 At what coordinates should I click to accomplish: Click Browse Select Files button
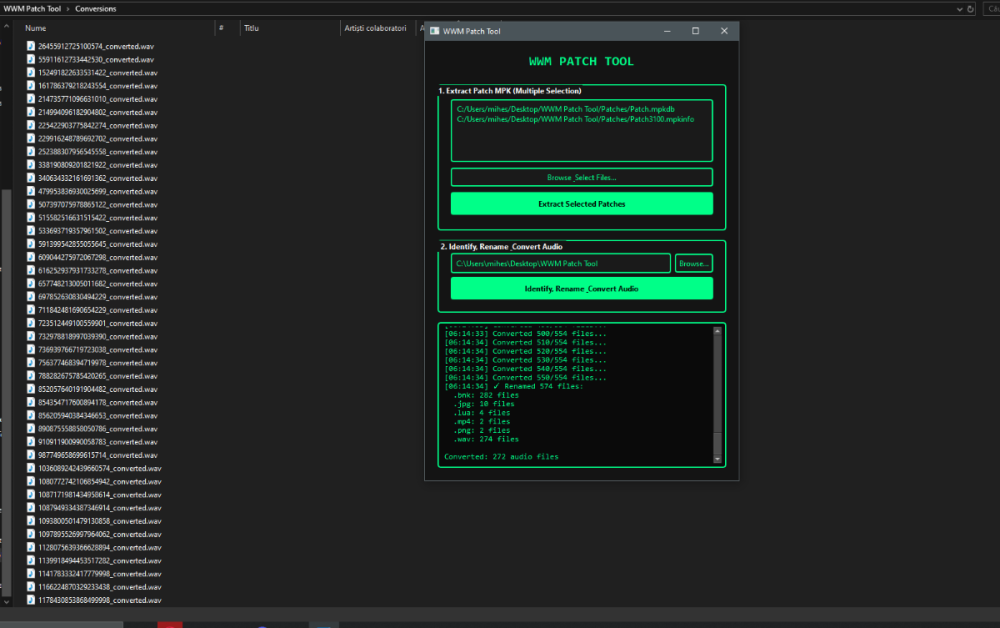[581, 177]
